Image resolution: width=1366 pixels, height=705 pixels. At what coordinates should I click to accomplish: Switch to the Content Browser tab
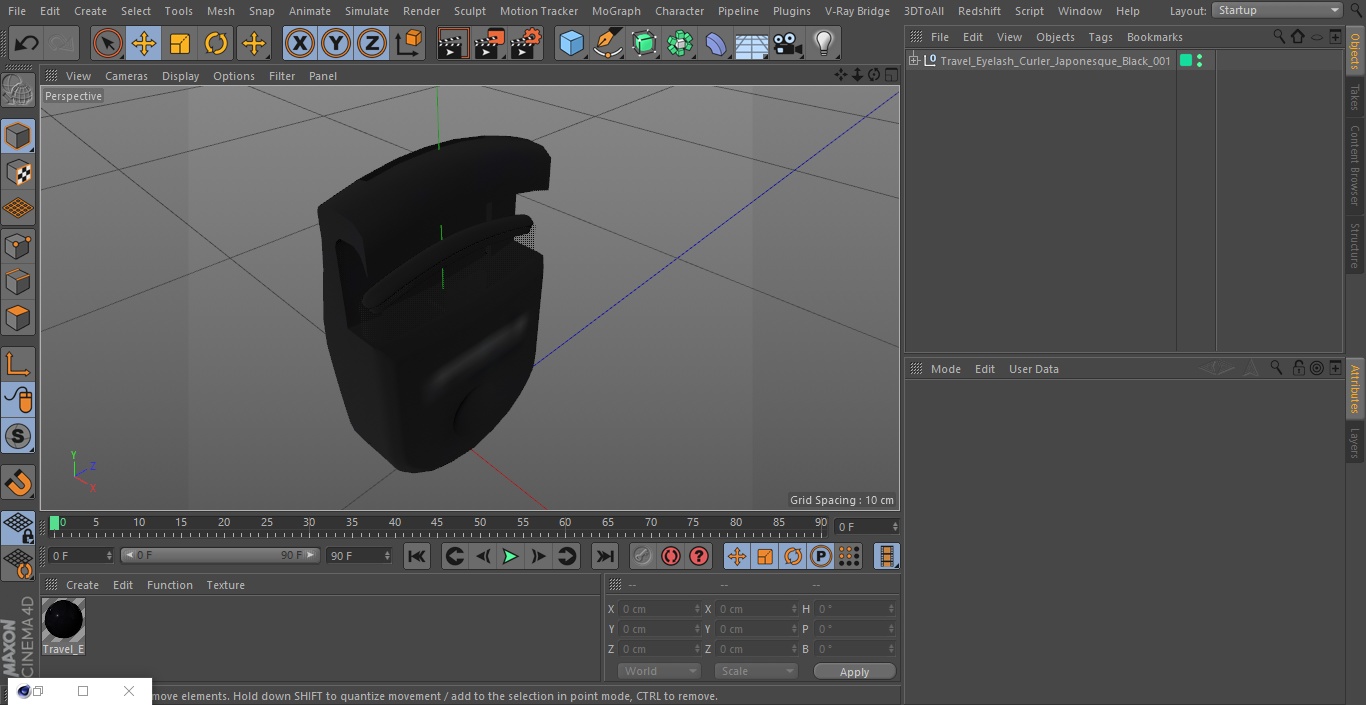click(1355, 165)
